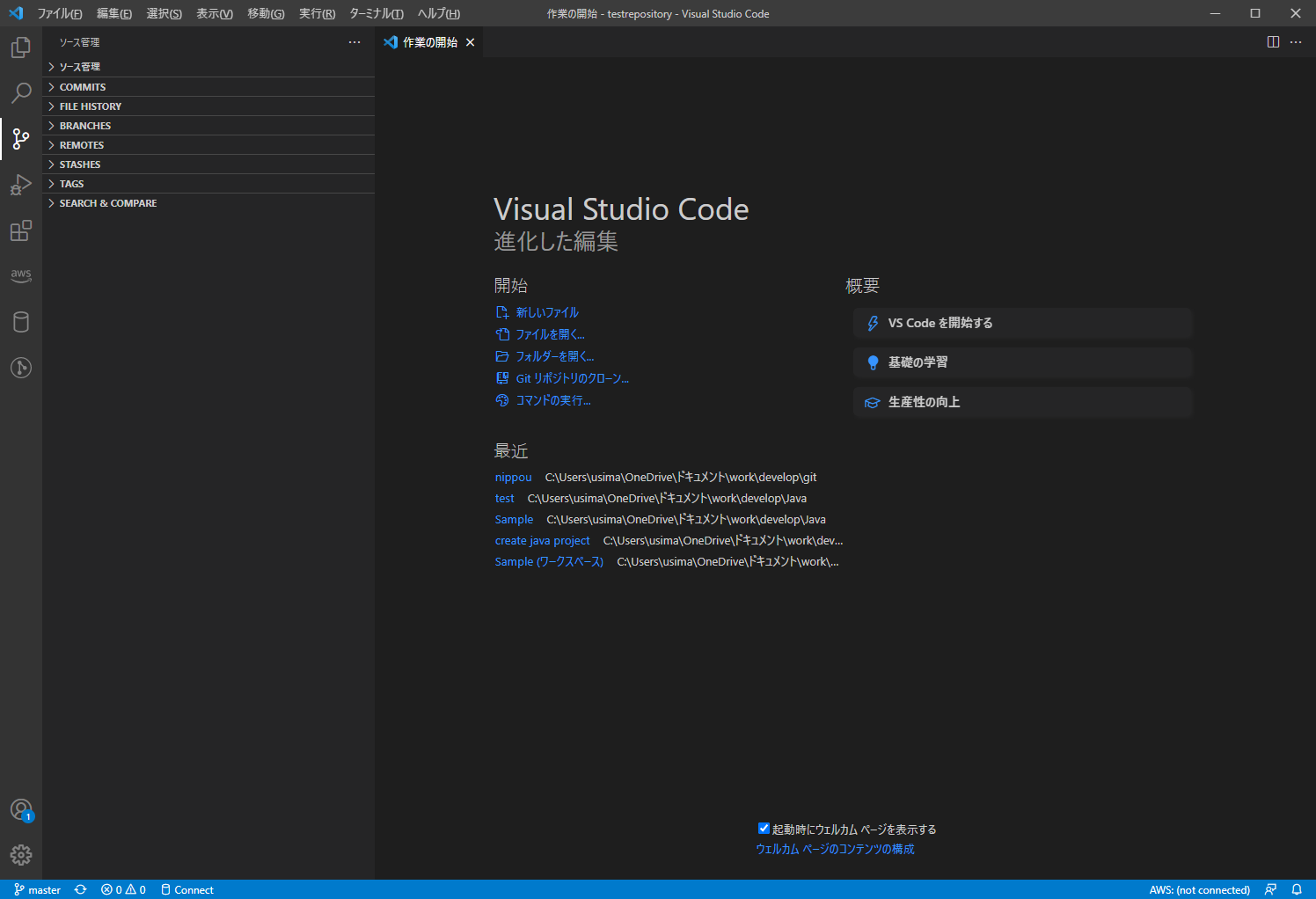
Task: Expand the BRANCHES section
Action: tap(208, 125)
